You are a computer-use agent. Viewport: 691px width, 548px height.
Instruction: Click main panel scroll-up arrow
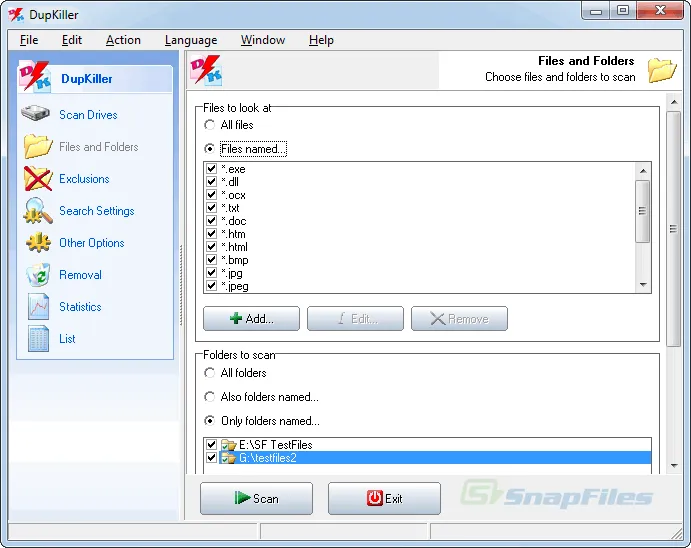(674, 102)
